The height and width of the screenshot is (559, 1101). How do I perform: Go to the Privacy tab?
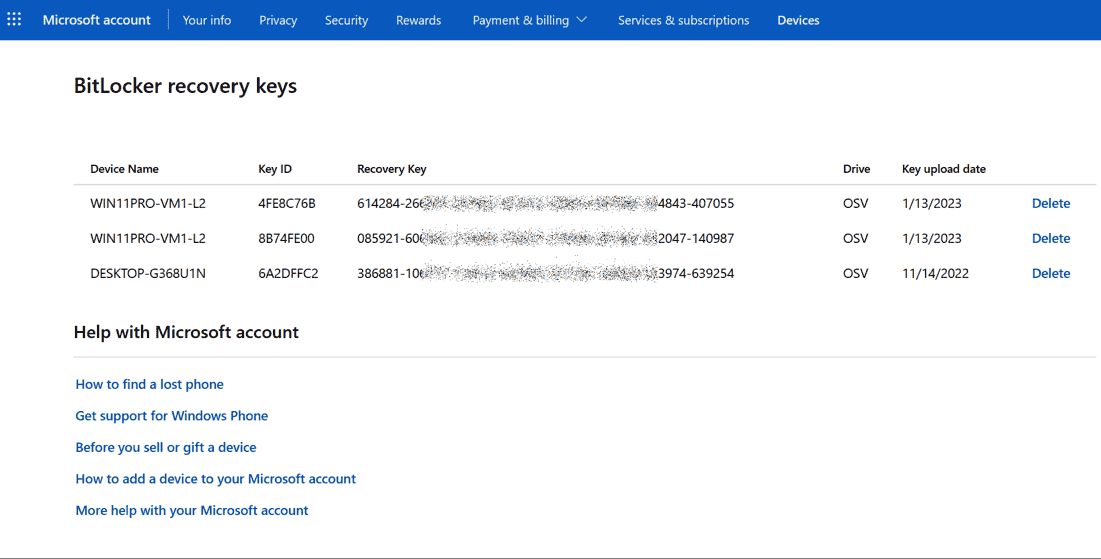tap(278, 20)
